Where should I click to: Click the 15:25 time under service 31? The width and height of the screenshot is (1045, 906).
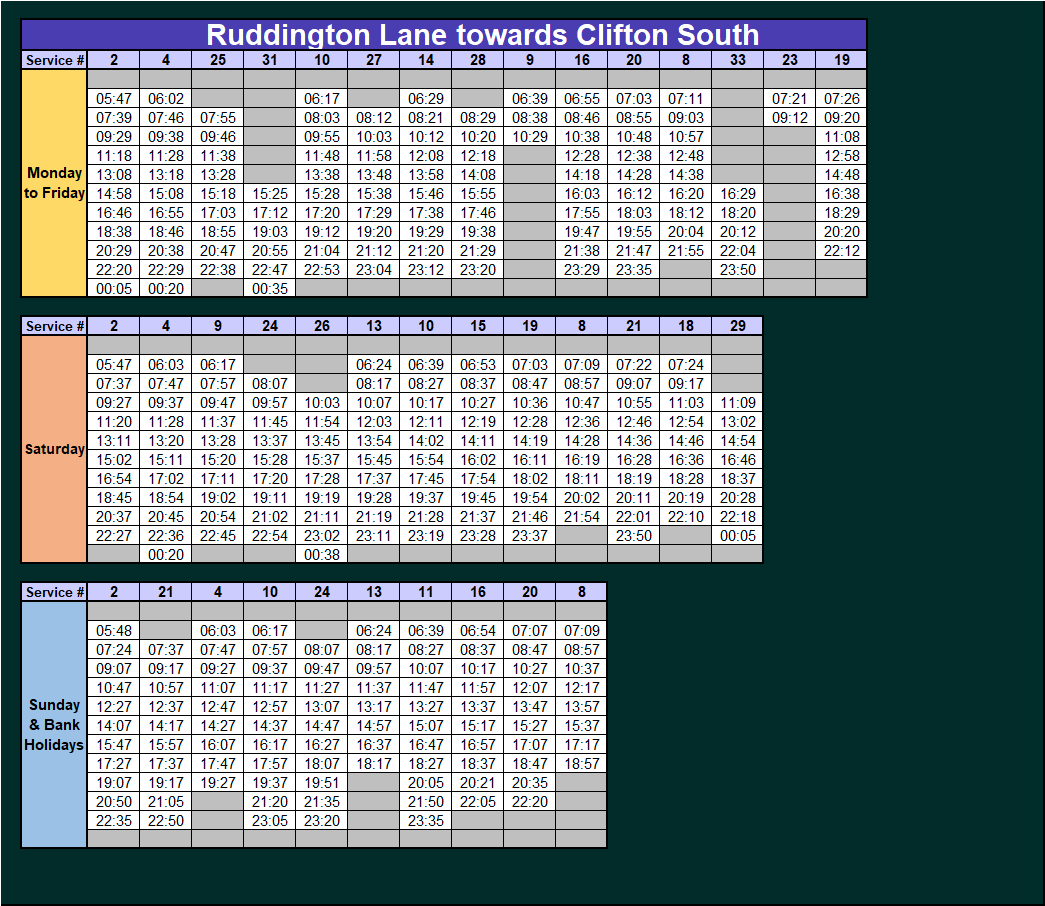270,194
